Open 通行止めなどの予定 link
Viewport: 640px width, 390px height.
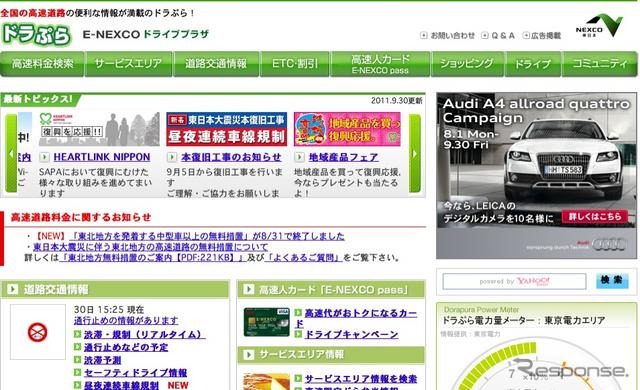(x=126, y=347)
